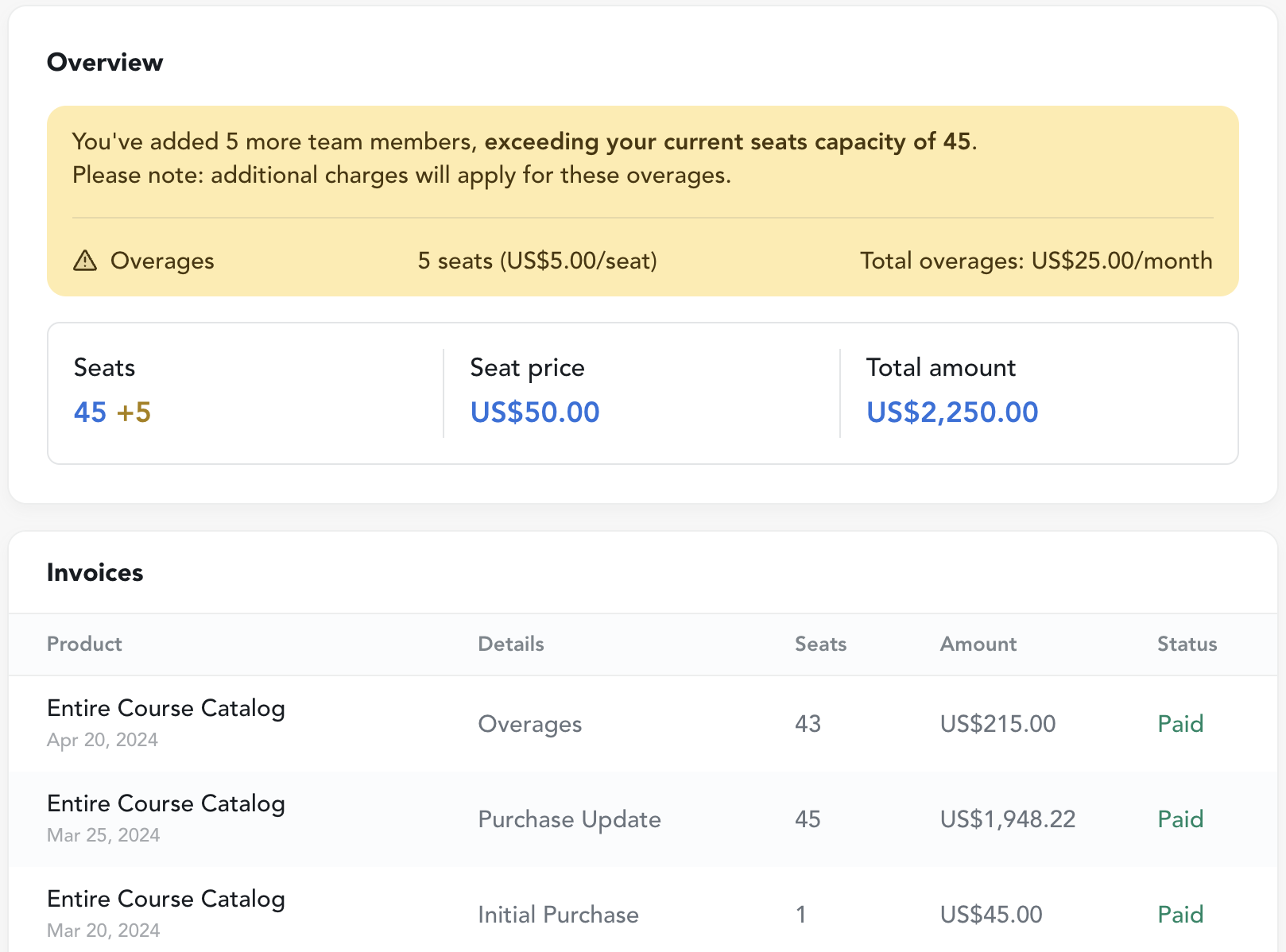Image resolution: width=1286 pixels, height=952 pixels.
Task: Open the Apr 20, 2024 Entire Course Catalog invoice
Action: pos(166,707)
